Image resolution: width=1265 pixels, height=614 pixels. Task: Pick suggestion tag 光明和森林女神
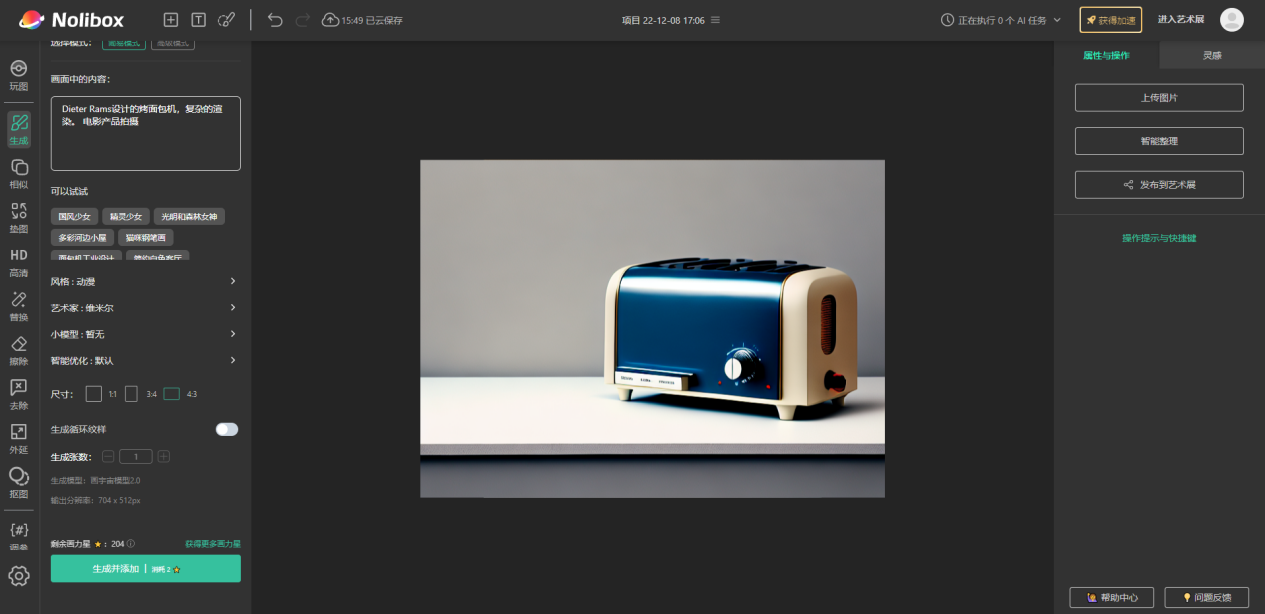pos(189,216)
